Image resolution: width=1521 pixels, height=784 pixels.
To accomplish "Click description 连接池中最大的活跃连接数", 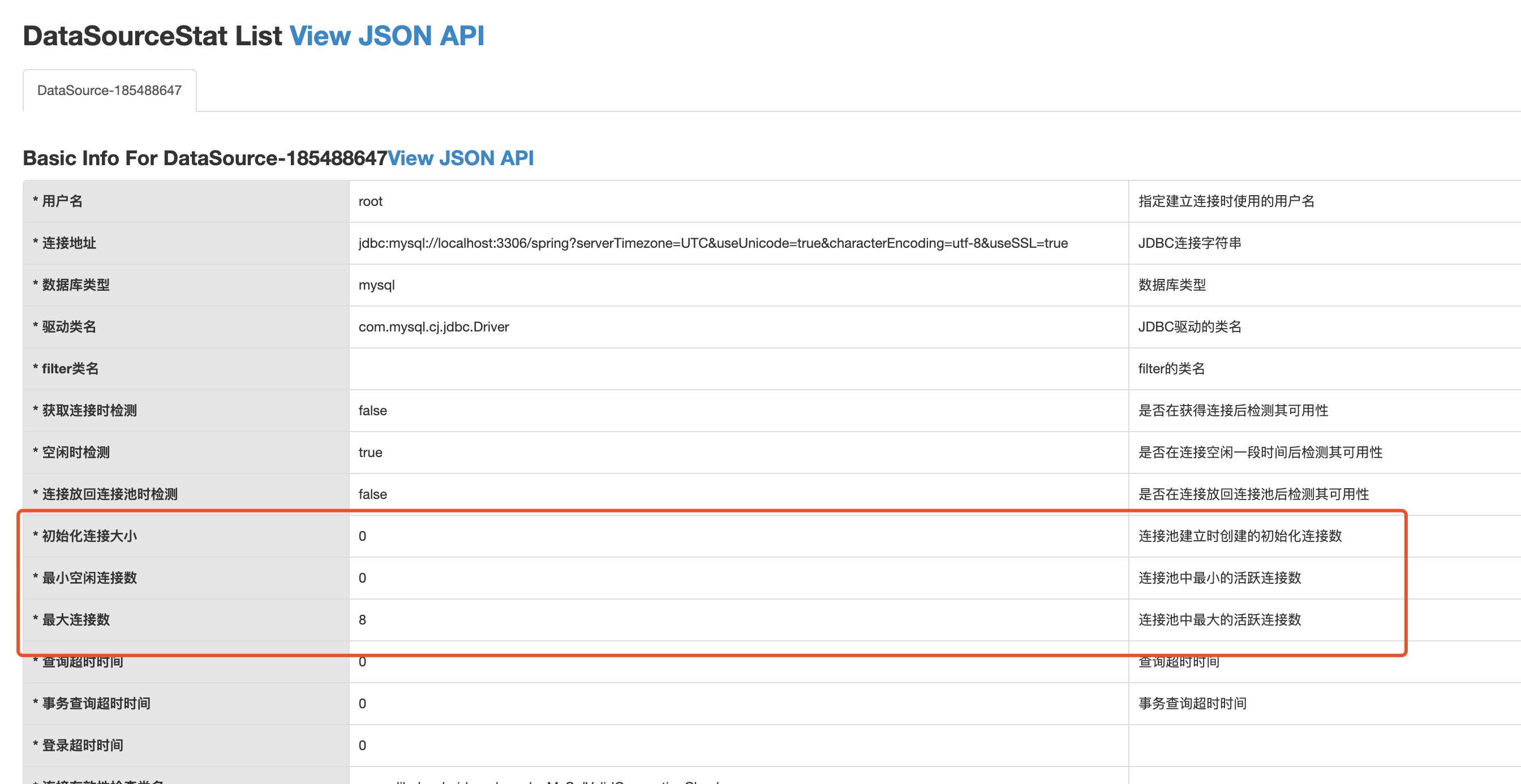I will click(x=1220, y=621).
